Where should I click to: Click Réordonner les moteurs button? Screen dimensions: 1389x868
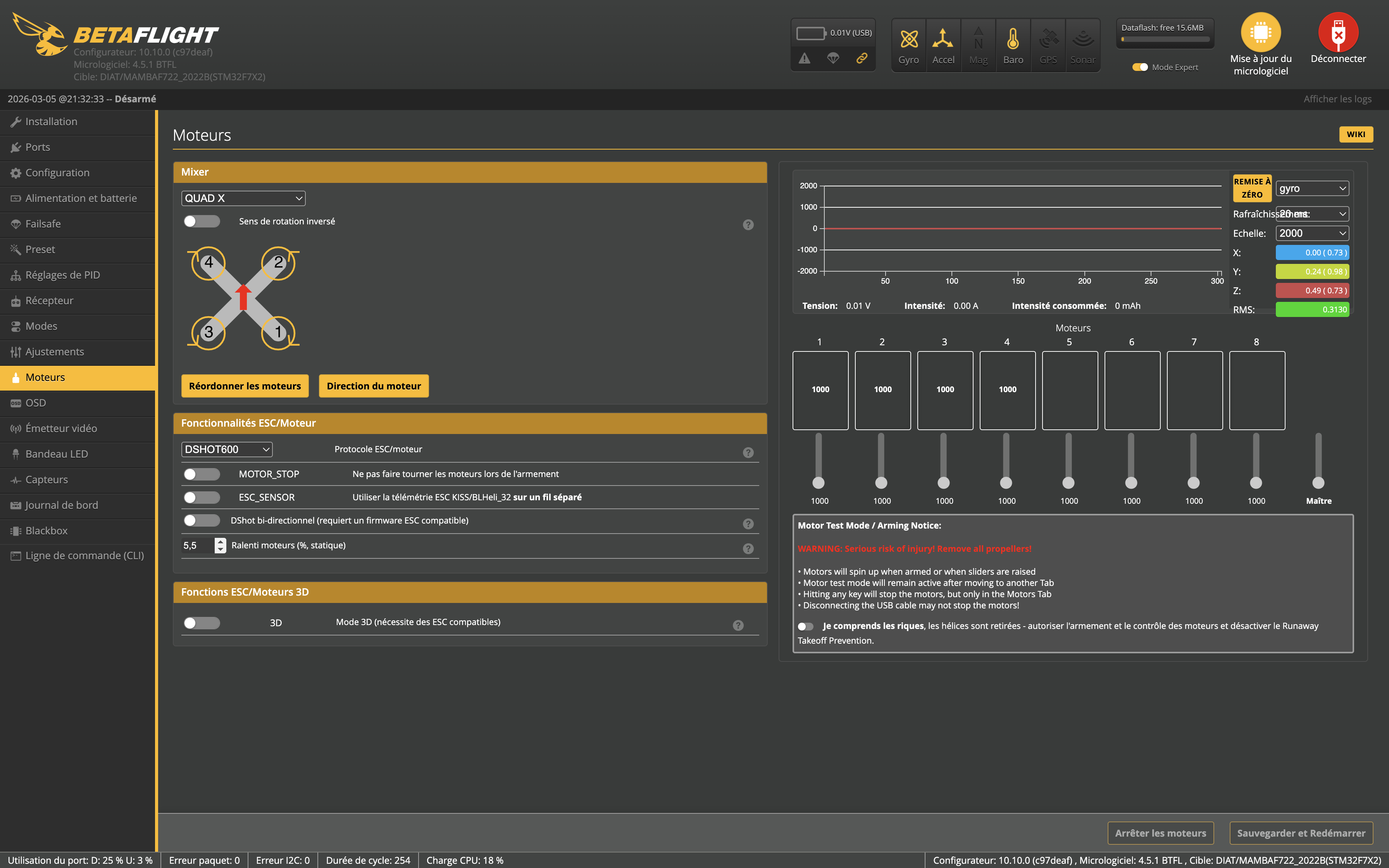[245, 386]
